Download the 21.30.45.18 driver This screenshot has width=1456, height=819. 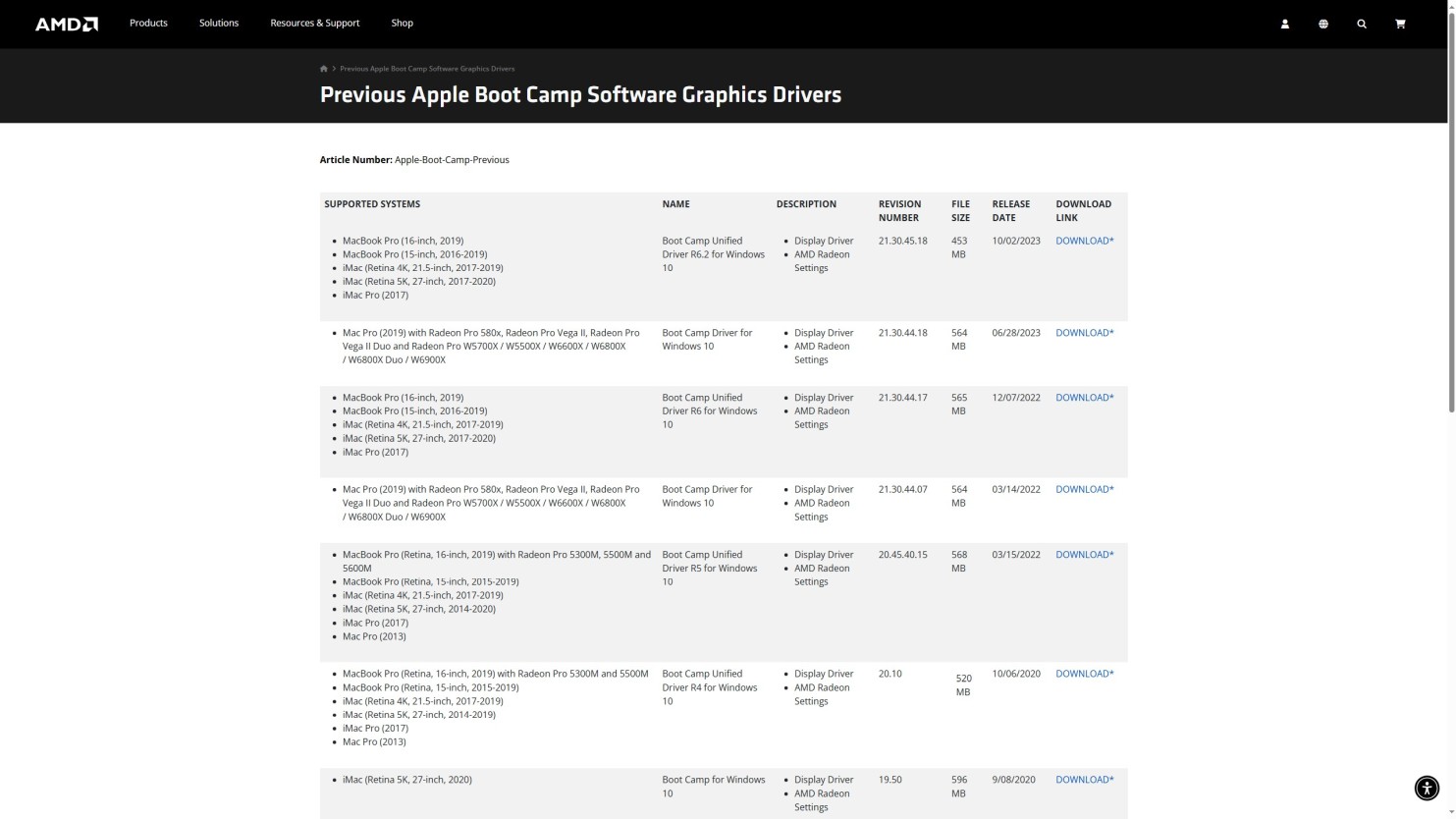[1084, 241]
